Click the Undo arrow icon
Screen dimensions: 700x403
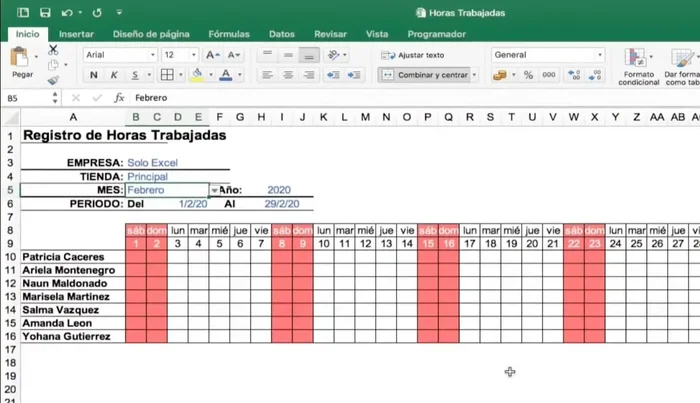[x=67, y=13]
